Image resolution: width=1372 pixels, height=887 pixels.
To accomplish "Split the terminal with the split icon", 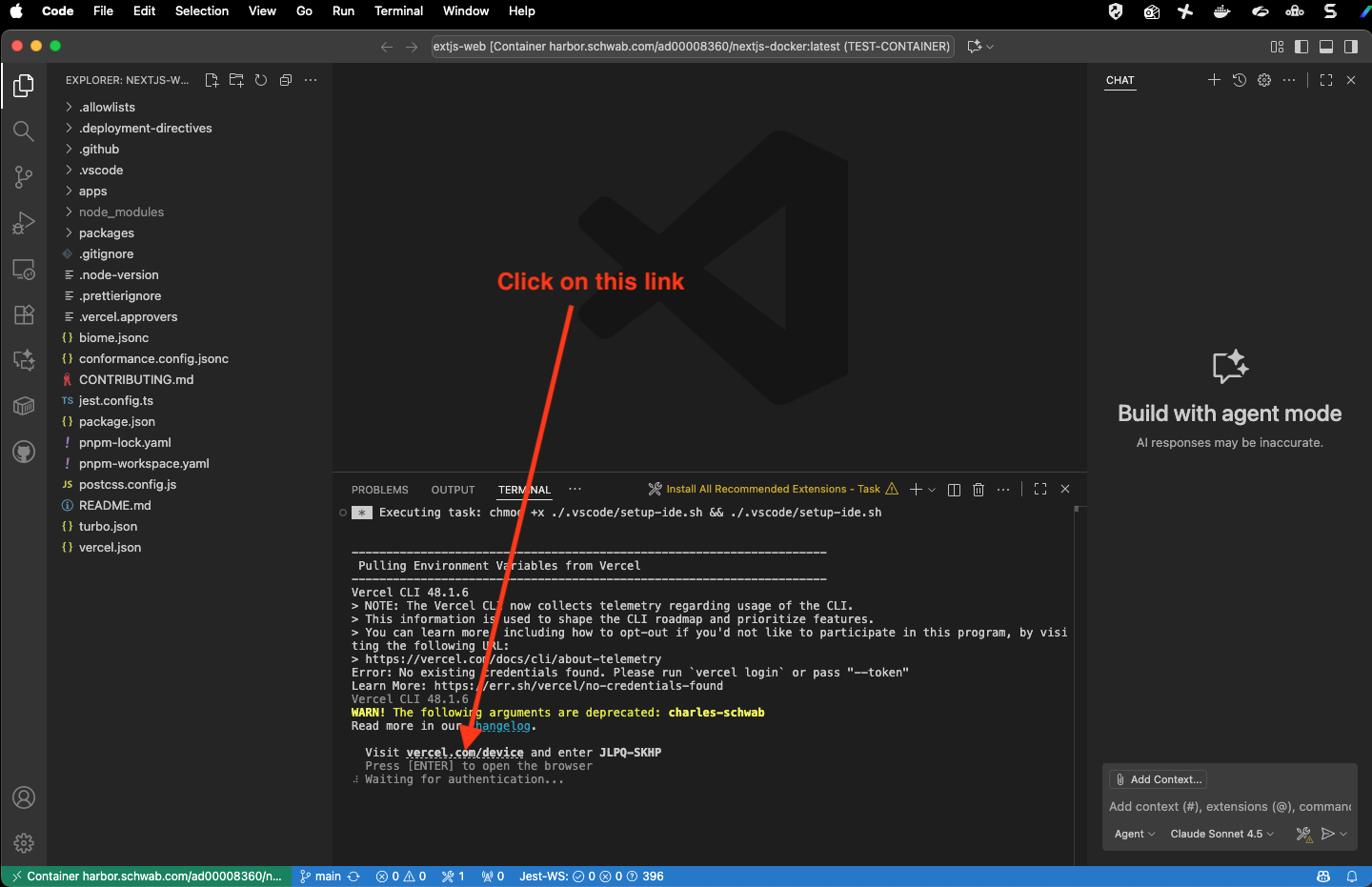I will (x=954, y=489).
